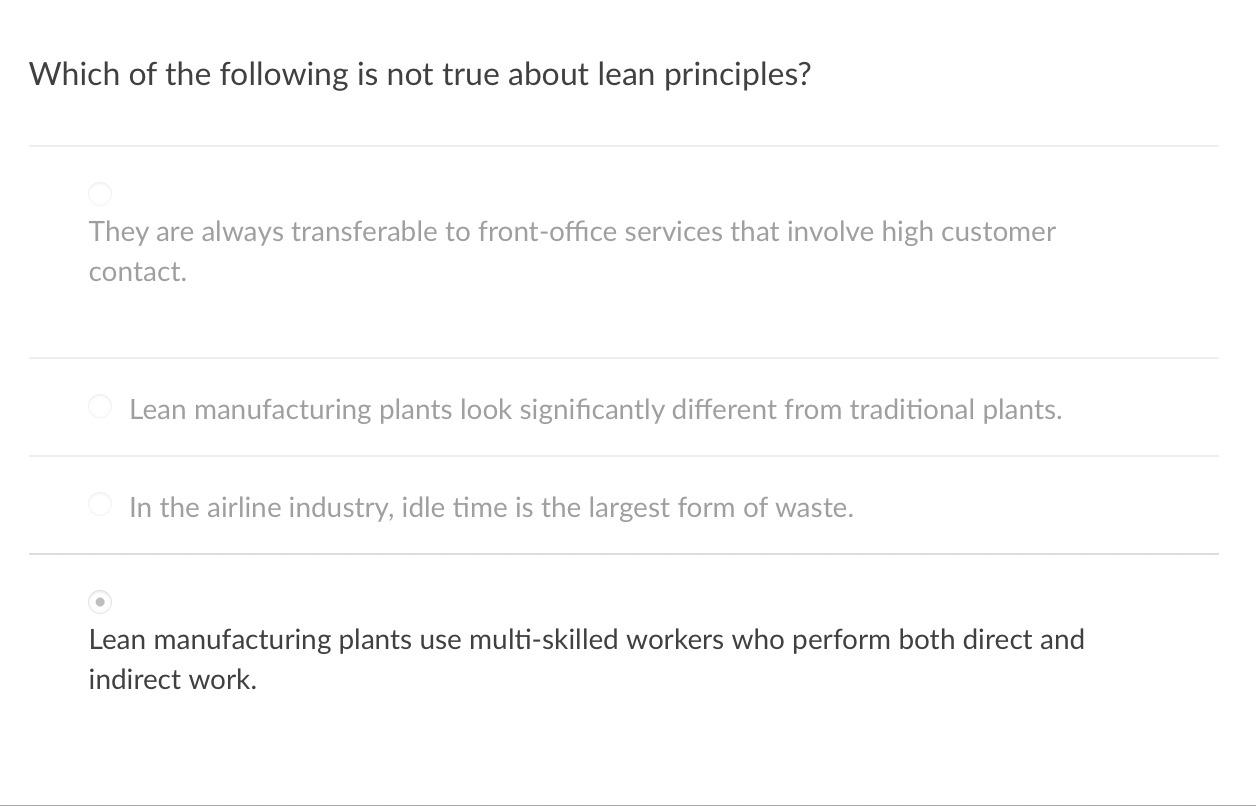
Task: Pick the idle time waste answer option
Action: (491, 507)
